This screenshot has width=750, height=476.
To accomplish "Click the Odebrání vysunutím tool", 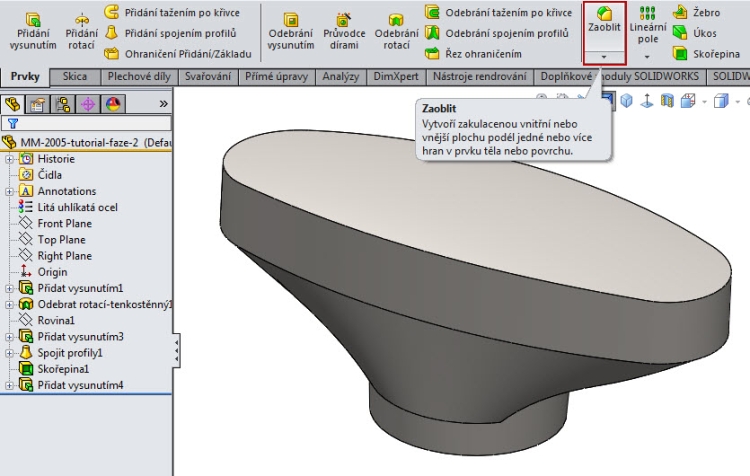I will [x=290, y=32].
